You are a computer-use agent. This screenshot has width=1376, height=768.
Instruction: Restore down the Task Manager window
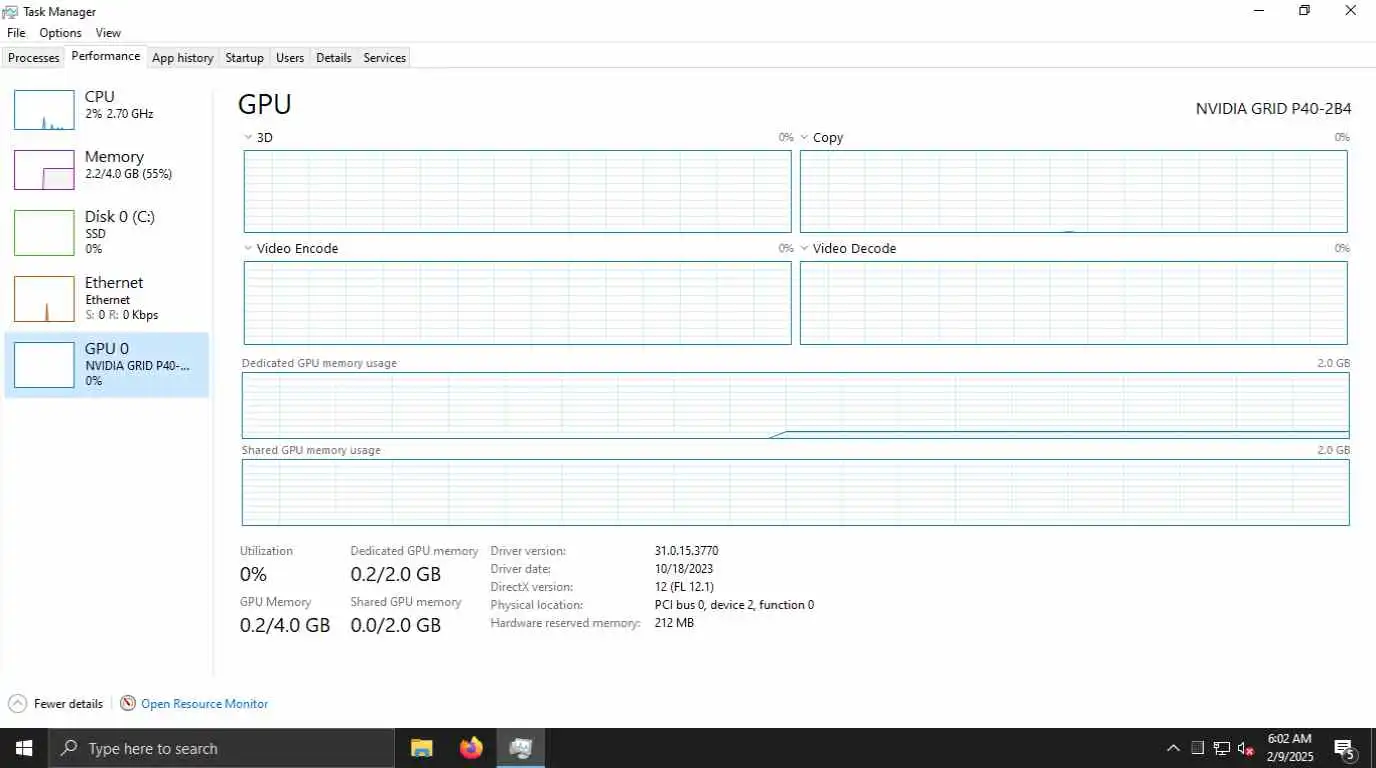pyautogui.click(x=1304, y=11)
